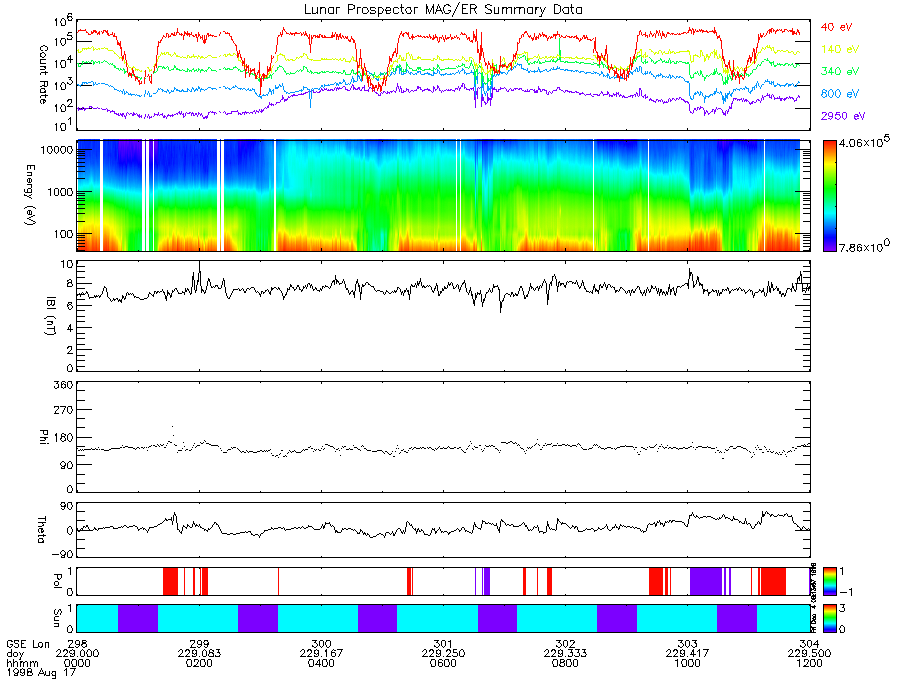Click the energy spectrogram color bar
Viewport: 900px width, 700px height.
click(829, 196)
